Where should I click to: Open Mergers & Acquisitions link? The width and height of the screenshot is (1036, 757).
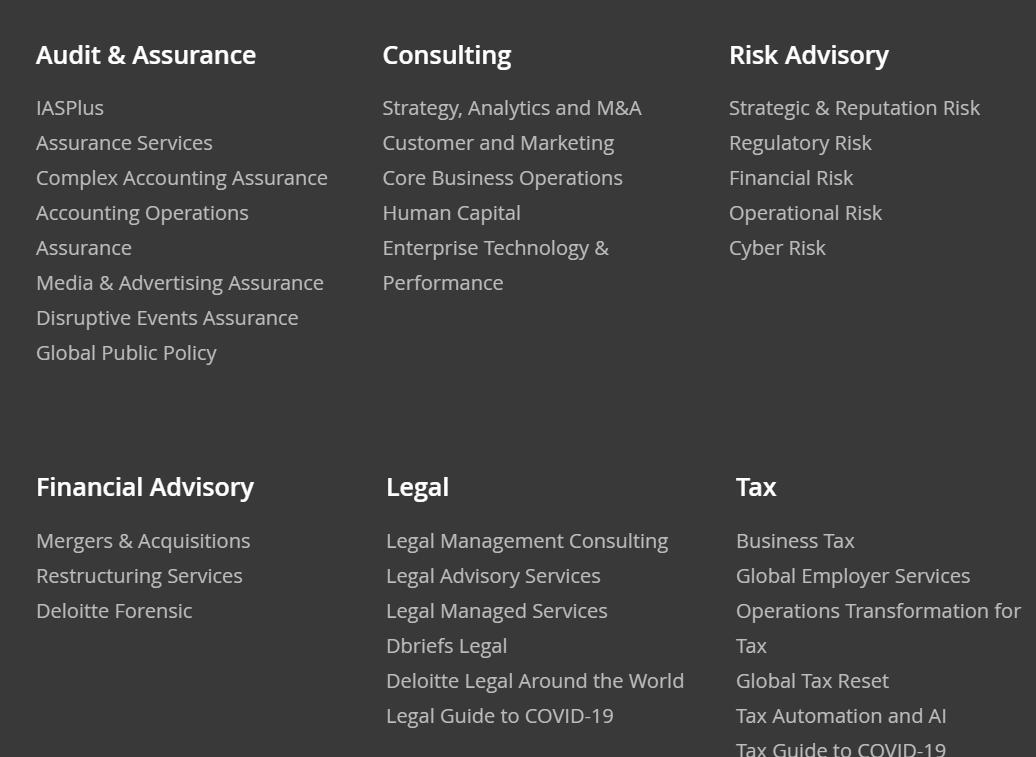pos(143,541)
